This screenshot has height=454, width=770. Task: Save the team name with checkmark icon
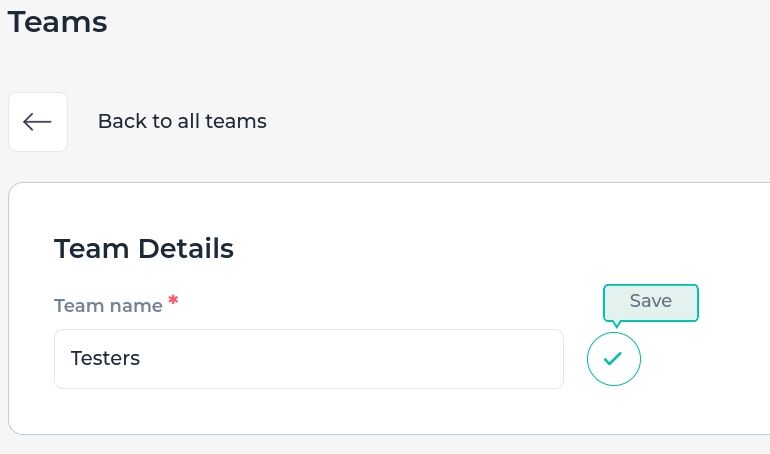click(613, 359)
